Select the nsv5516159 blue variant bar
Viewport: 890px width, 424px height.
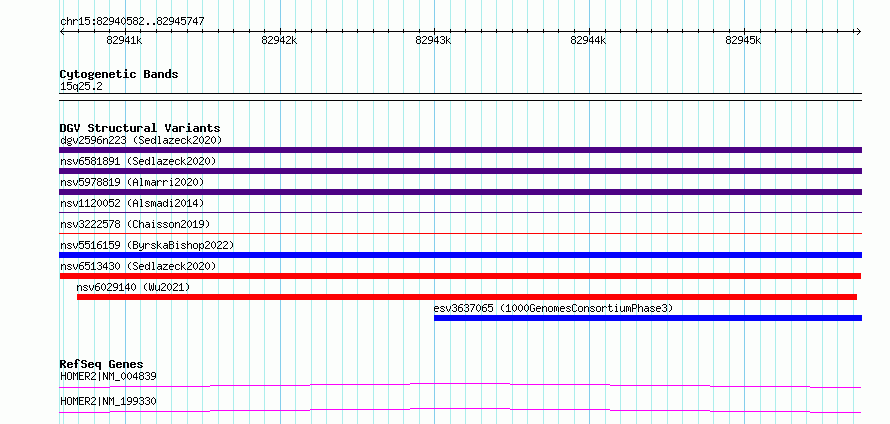point(460,255)
